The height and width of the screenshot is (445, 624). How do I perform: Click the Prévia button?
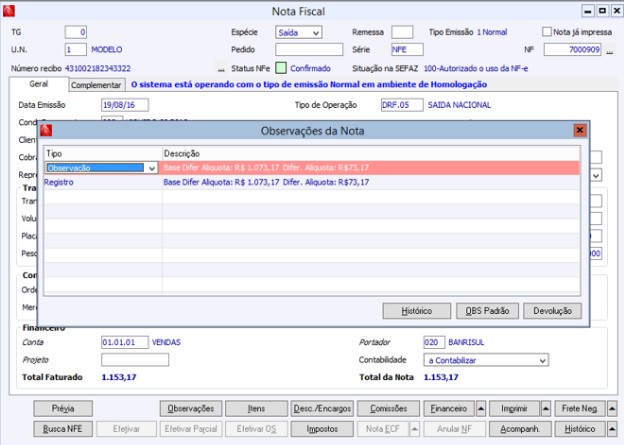point(63,408)
